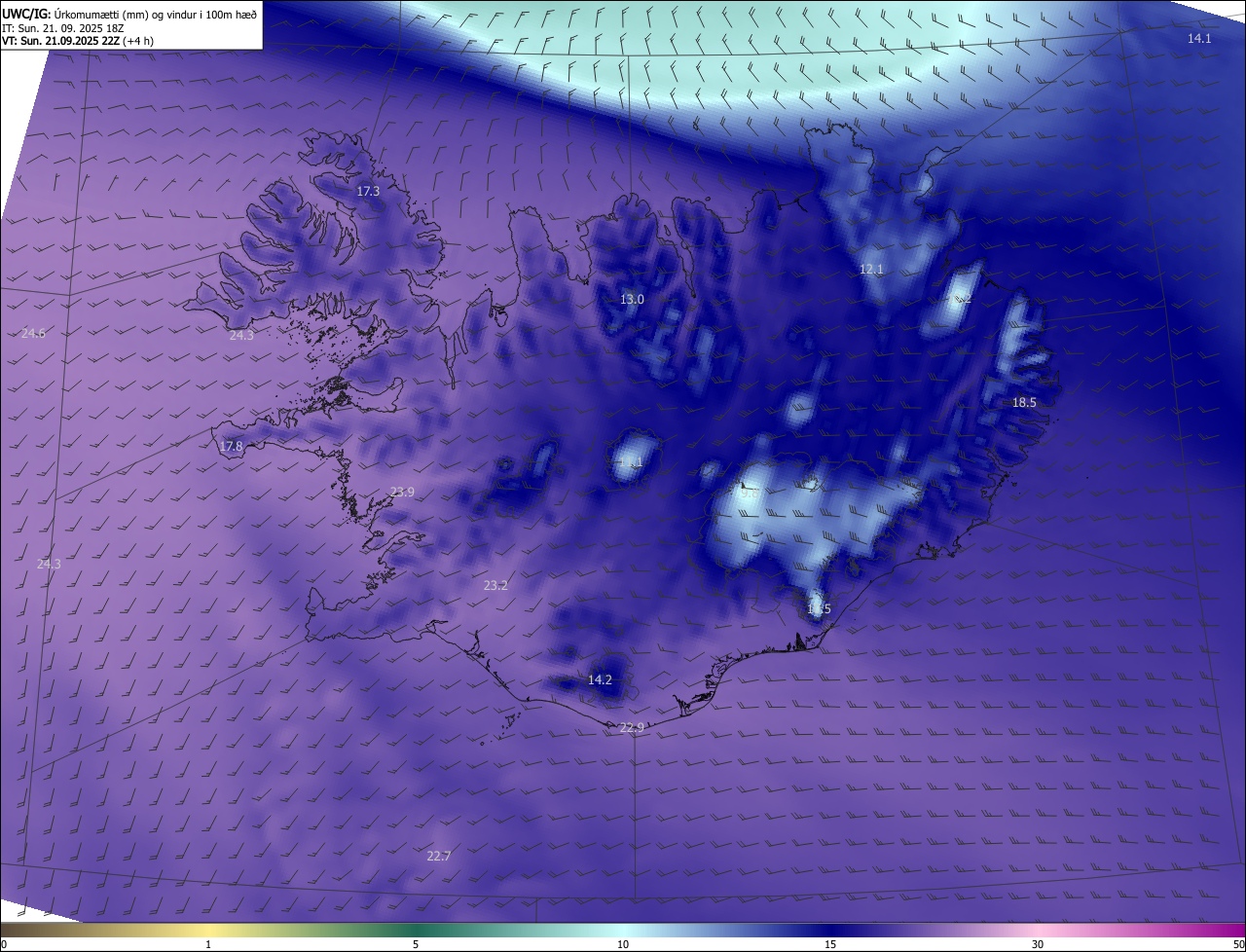Click the 14.2 value near the south coast
Viewport: 1246px width, 952px height.
(x=601, y=679)
